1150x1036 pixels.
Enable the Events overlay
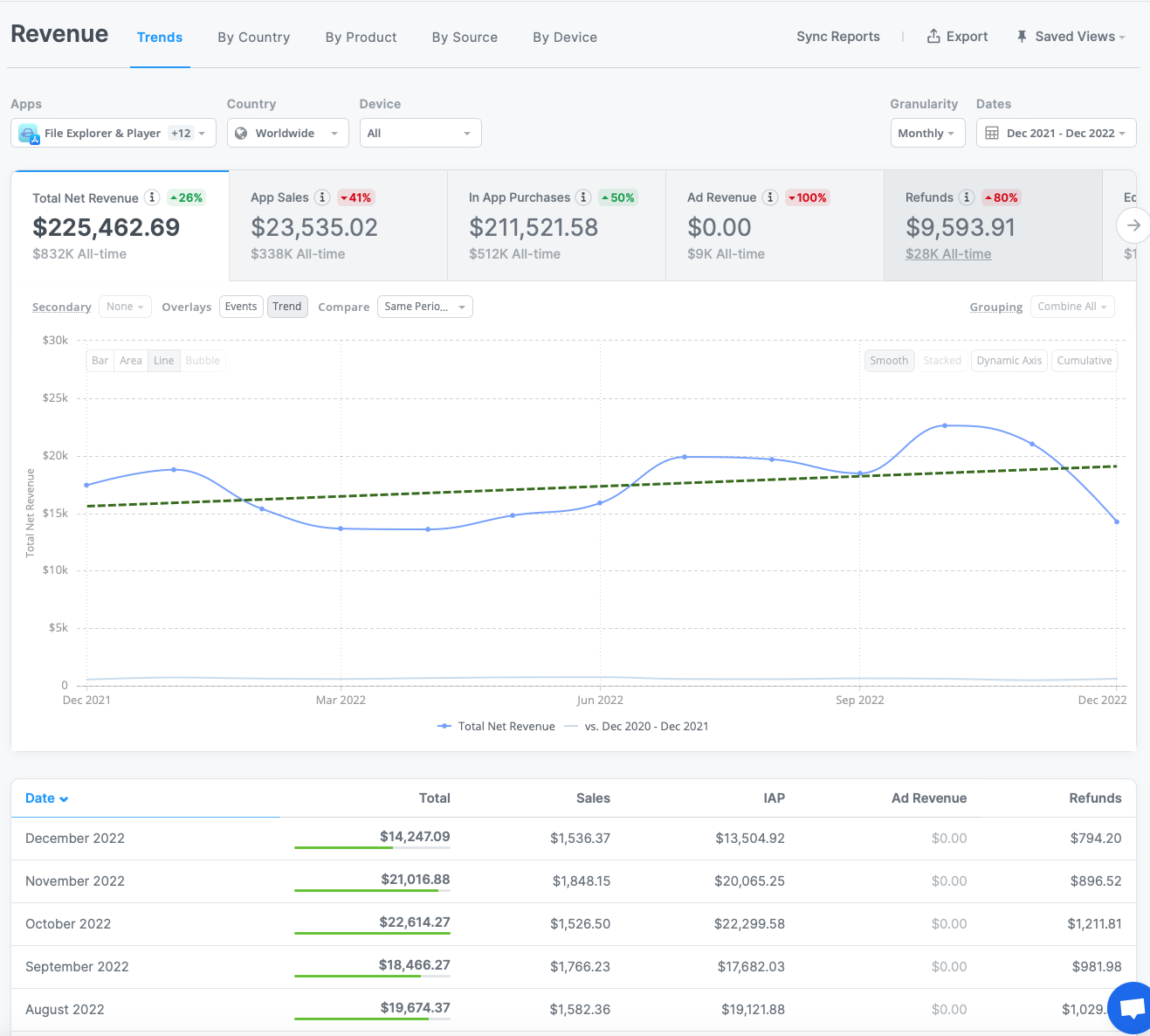click(x=241, y=307)
